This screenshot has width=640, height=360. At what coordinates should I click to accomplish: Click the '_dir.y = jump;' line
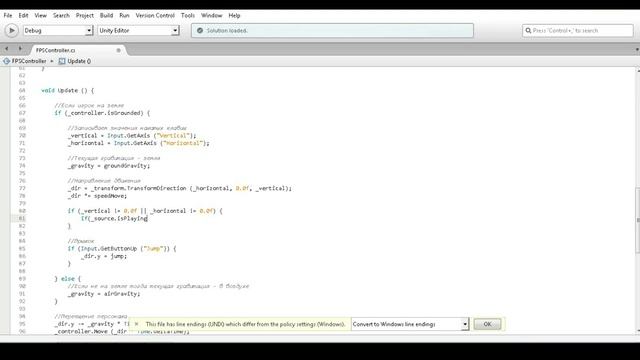104,256
